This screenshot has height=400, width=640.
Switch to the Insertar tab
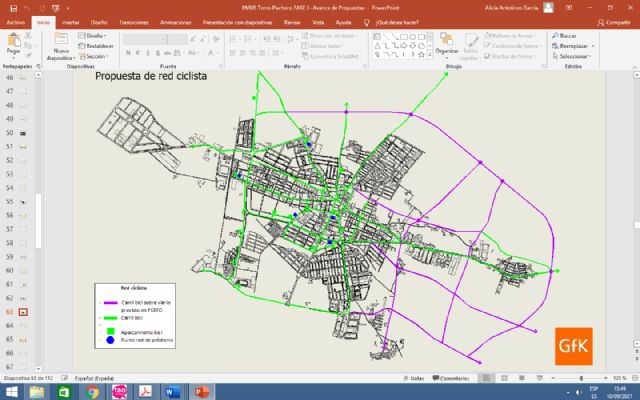tap(70, 20)
